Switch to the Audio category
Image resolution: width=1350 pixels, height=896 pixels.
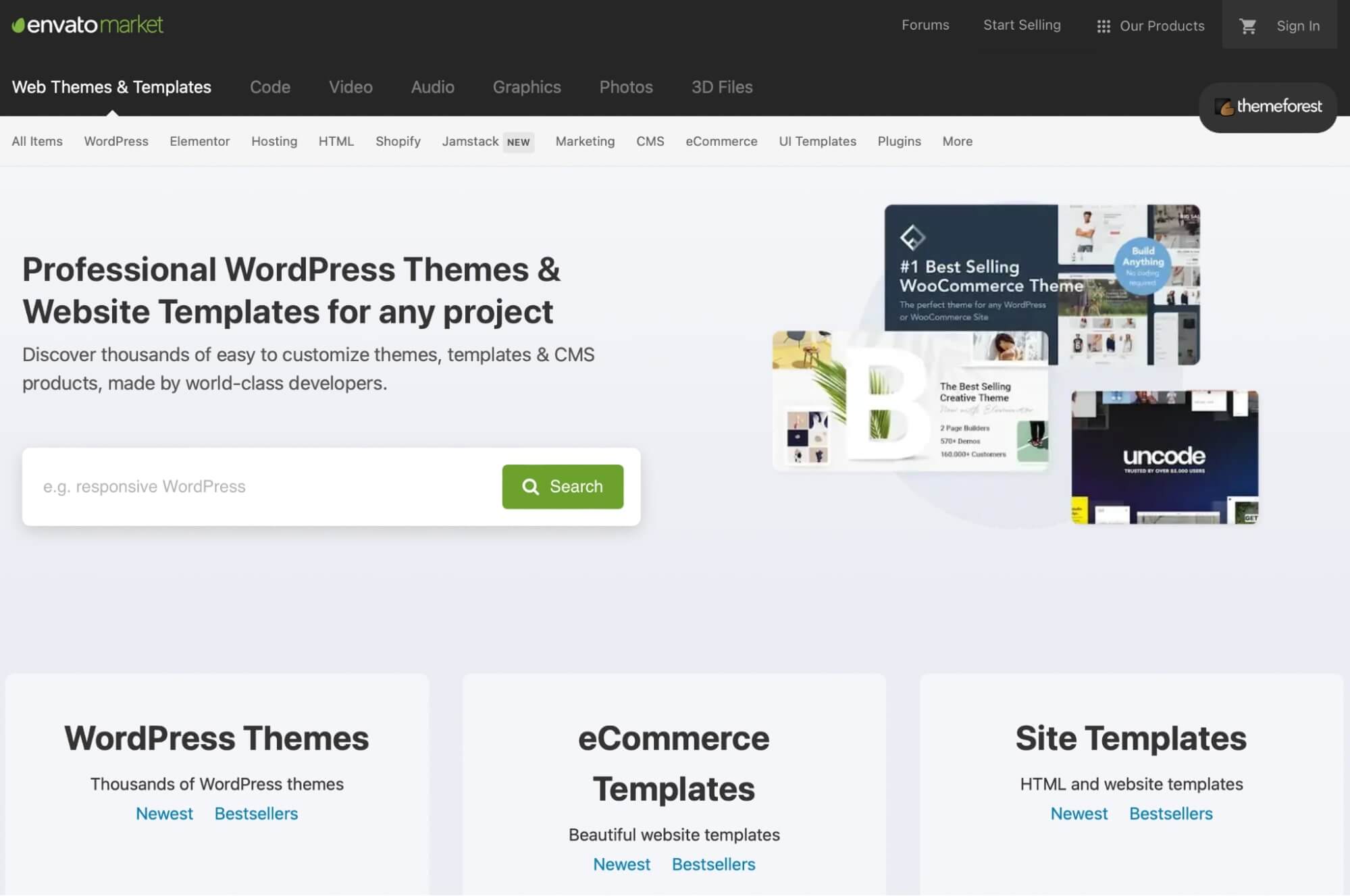point(433,87)
